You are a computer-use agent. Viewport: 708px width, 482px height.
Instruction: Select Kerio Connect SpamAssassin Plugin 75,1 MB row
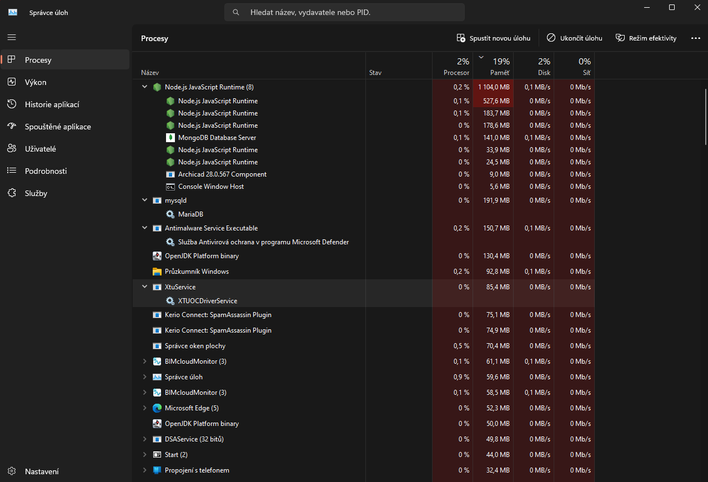[364, 314]
